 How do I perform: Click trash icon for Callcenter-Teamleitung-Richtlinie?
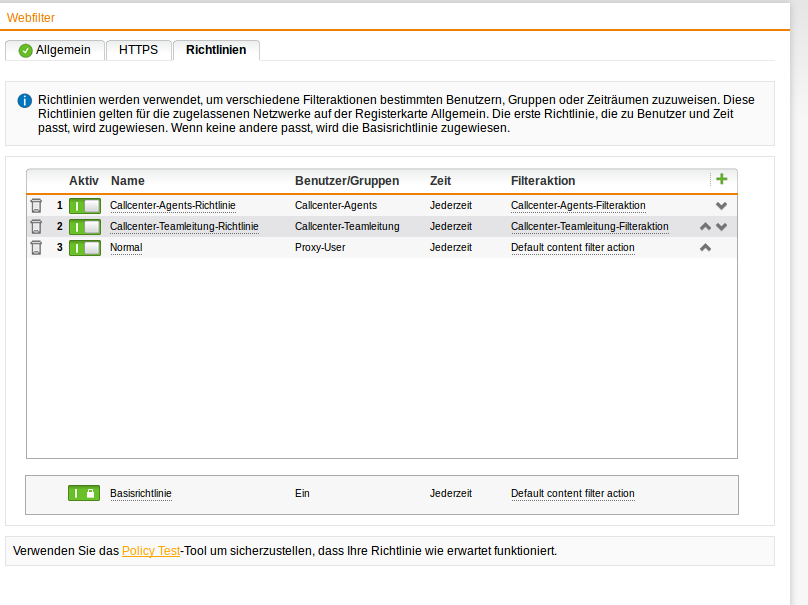(x=36, y=226)
